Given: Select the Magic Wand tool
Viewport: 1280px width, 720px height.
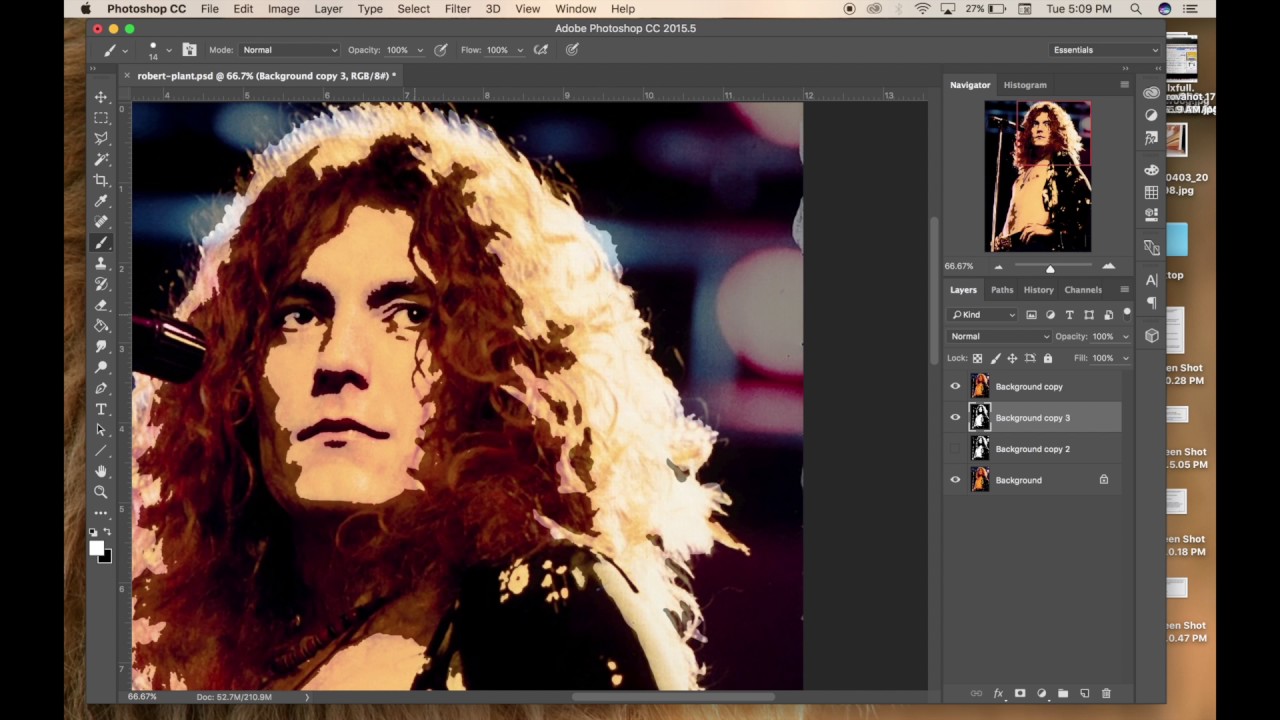Looking at the screenshot, I should pyautogui.click(x=101, y=159).
